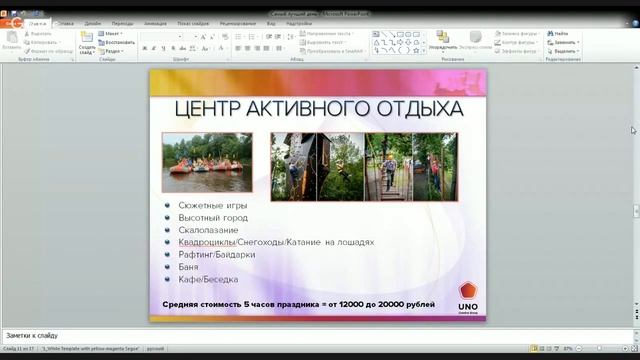Switch to the Показ слайдов (Slide Show) tab
This screenshot has width=640, height=360.
(193, 24)
